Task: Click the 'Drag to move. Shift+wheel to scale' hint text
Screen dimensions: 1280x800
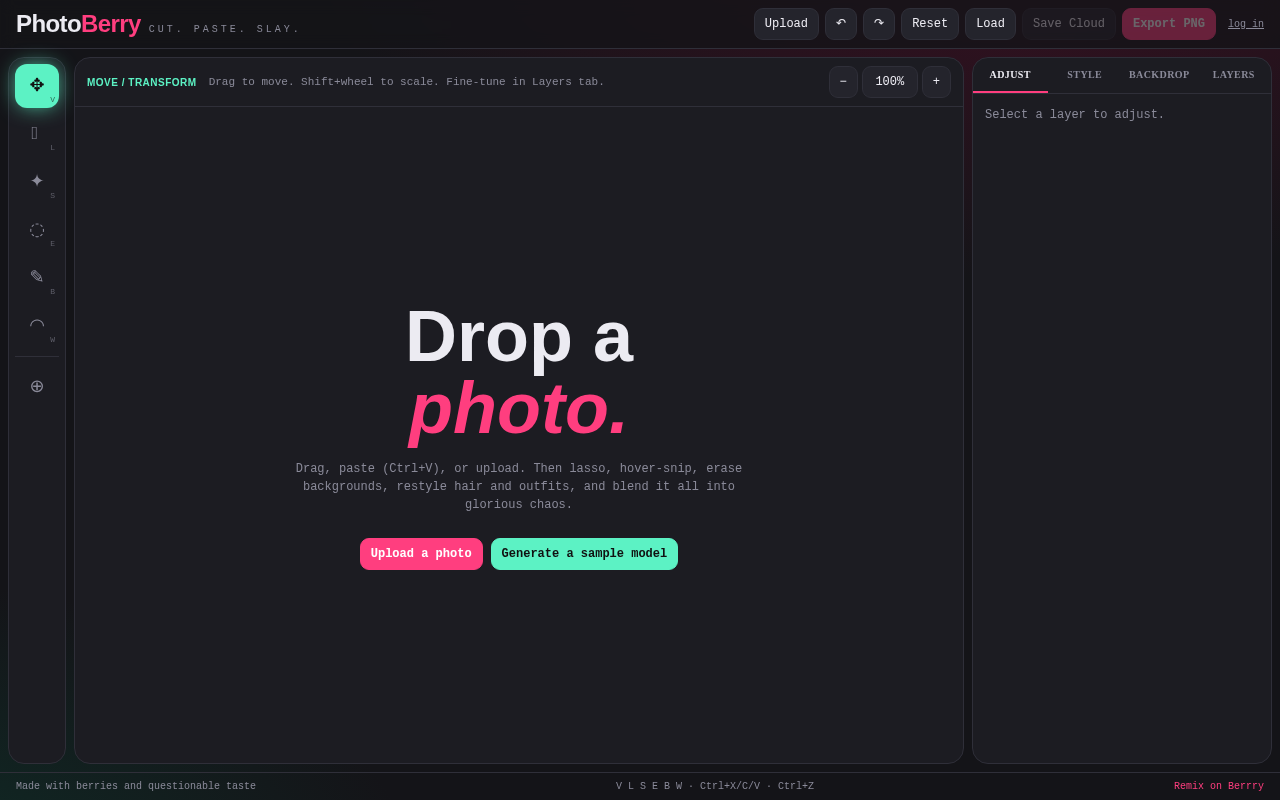Action: [x=407, y=82]
